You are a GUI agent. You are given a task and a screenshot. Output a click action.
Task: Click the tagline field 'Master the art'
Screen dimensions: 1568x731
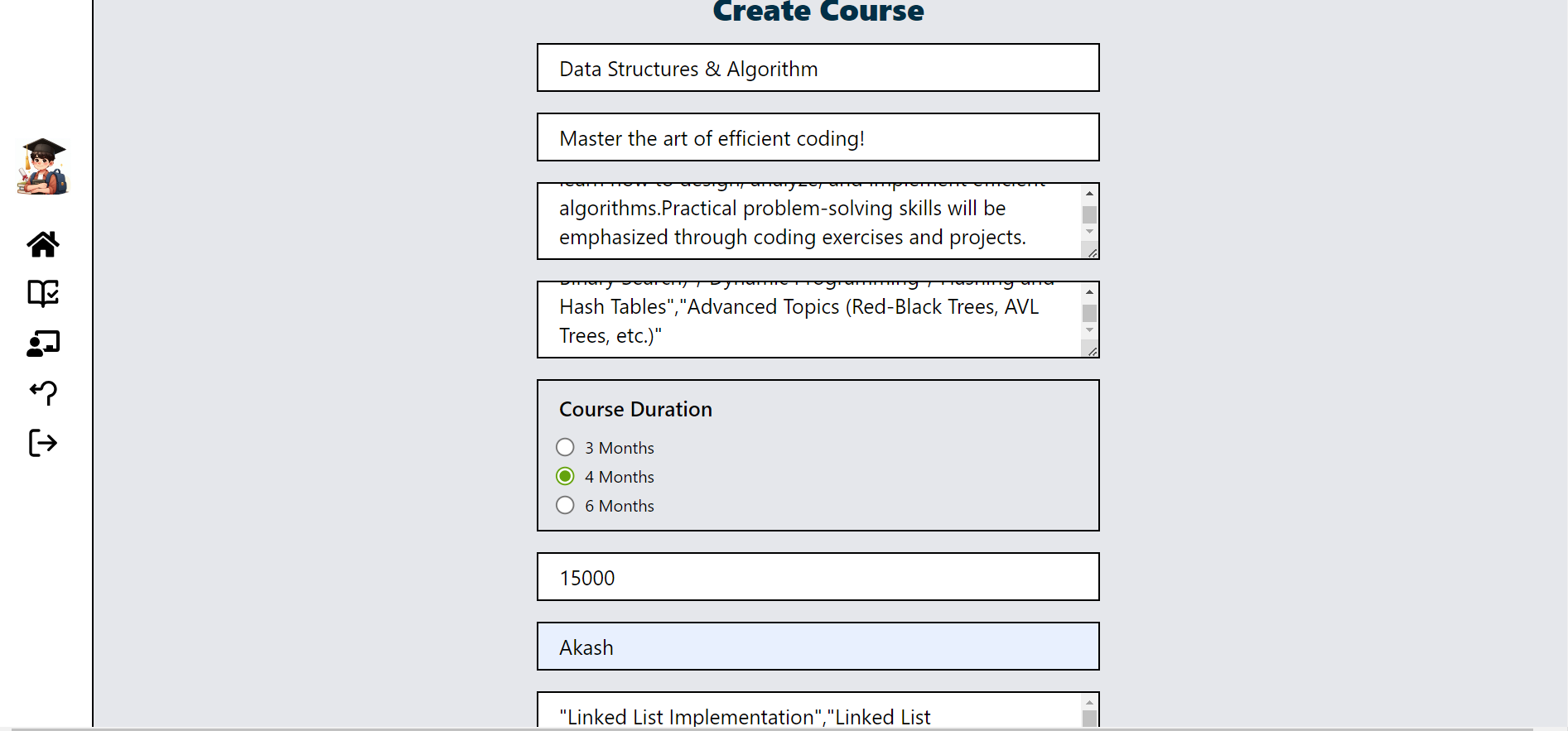(818, 137)
